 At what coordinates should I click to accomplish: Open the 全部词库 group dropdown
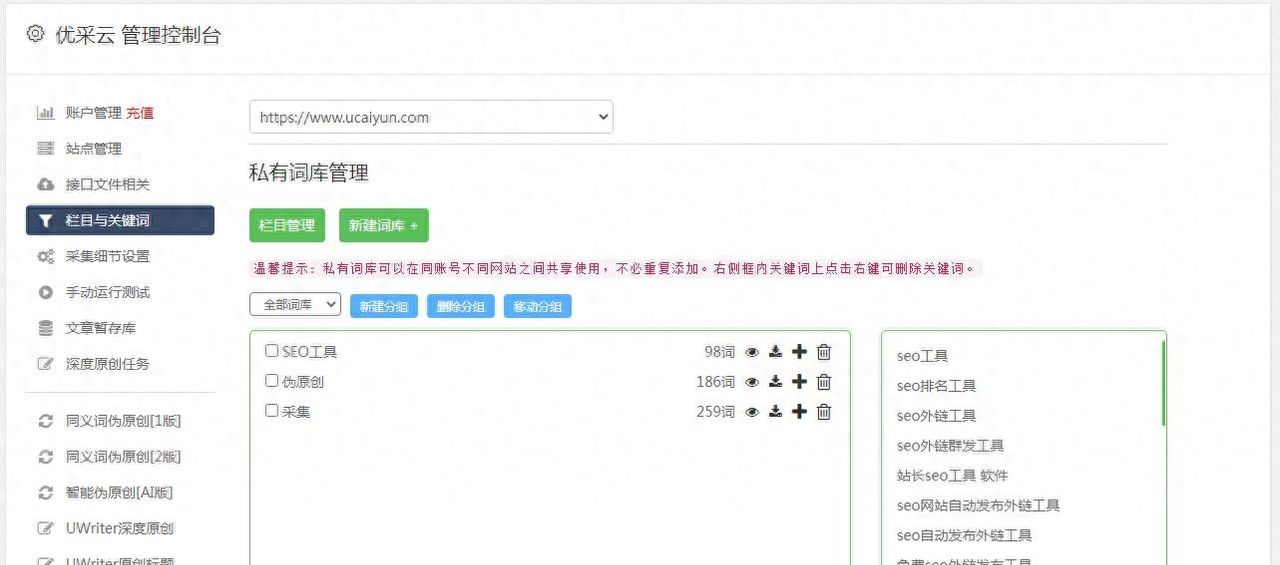point(295,305)
